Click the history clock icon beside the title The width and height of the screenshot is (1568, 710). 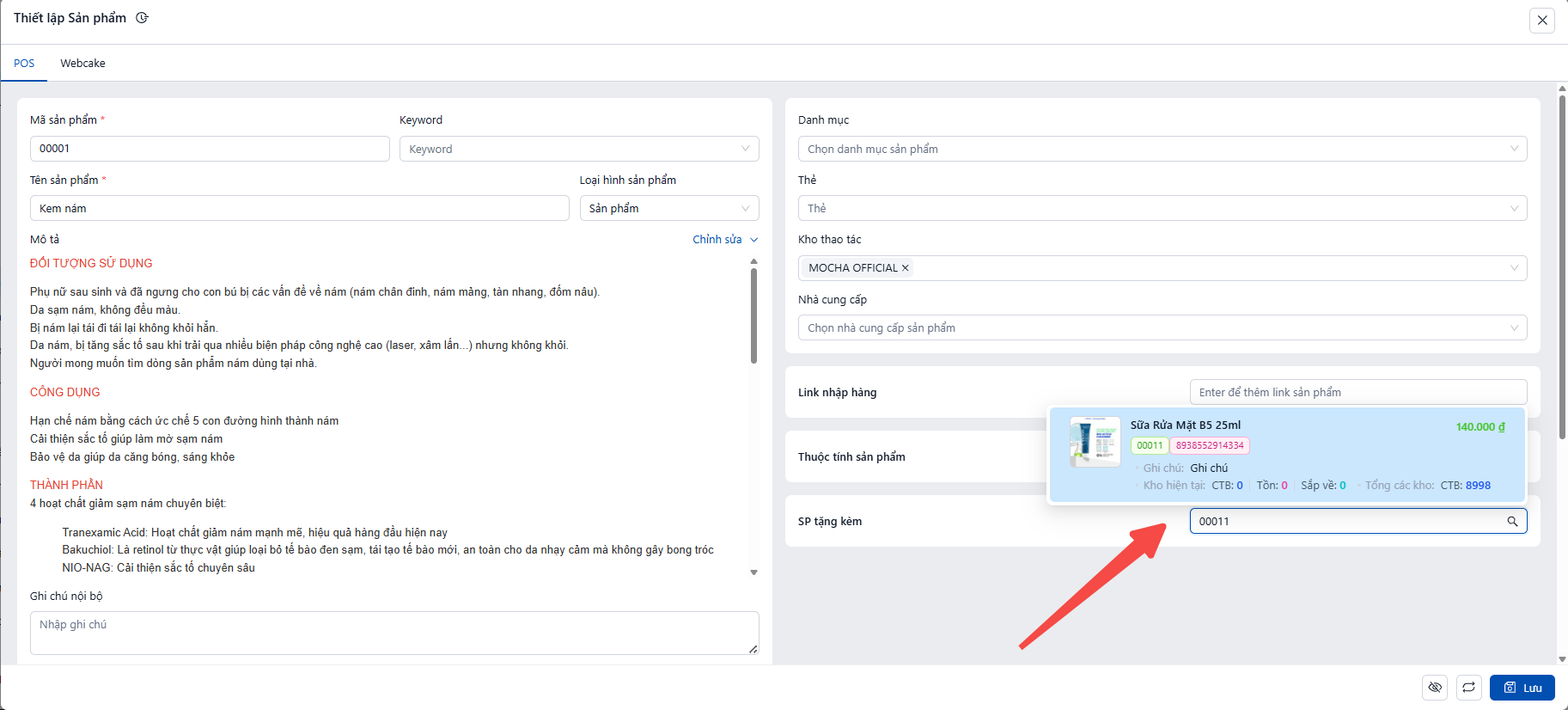point(143,18)
